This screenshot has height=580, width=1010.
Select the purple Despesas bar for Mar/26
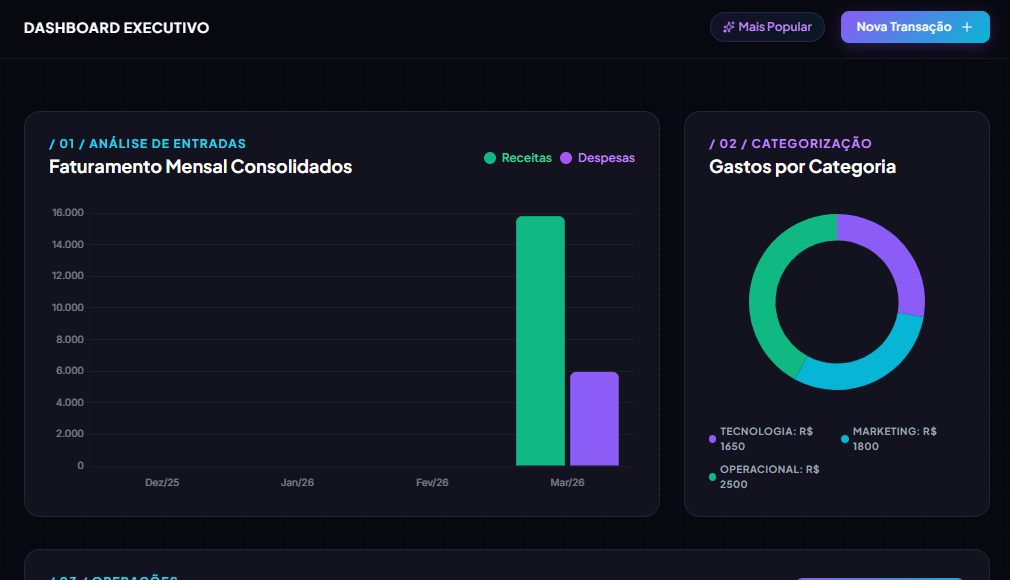(x=595, y=419)
